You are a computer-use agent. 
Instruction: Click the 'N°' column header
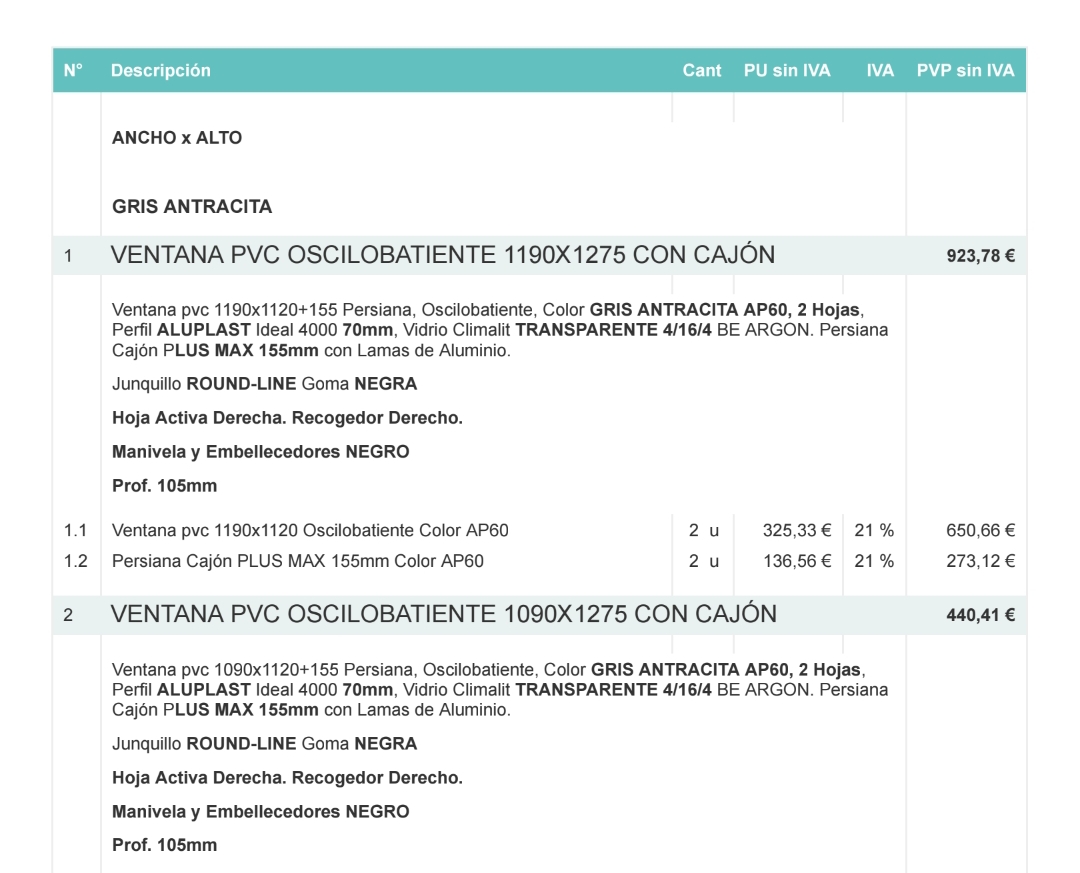click(x=73, y=70)
